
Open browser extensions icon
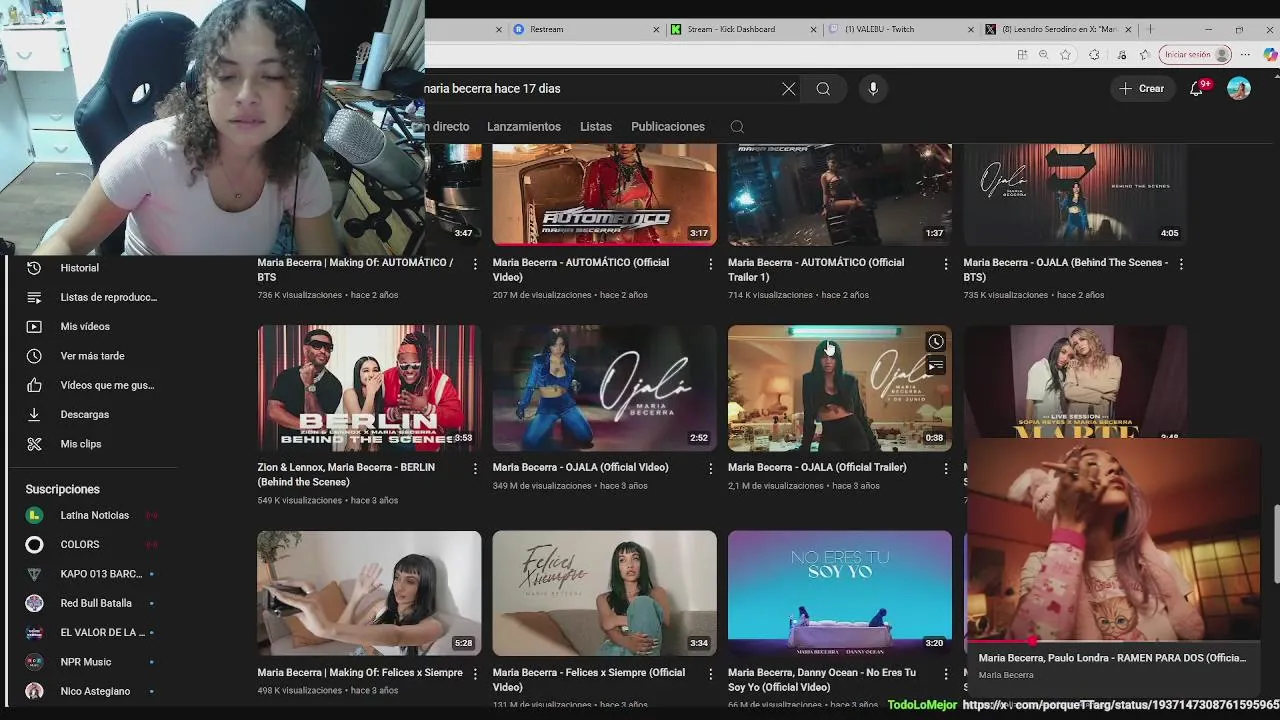[x=1094, y=55]
